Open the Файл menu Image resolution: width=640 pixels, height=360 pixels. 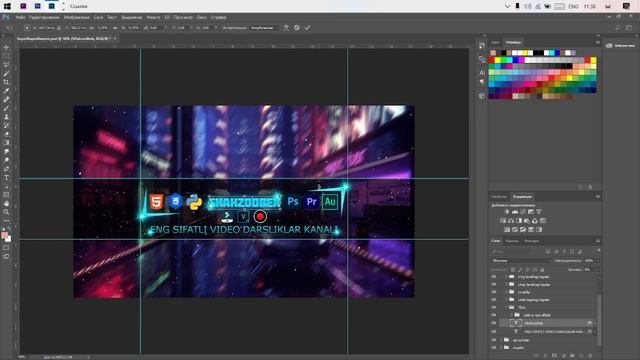pyautogui.click(x=20, y=18)
